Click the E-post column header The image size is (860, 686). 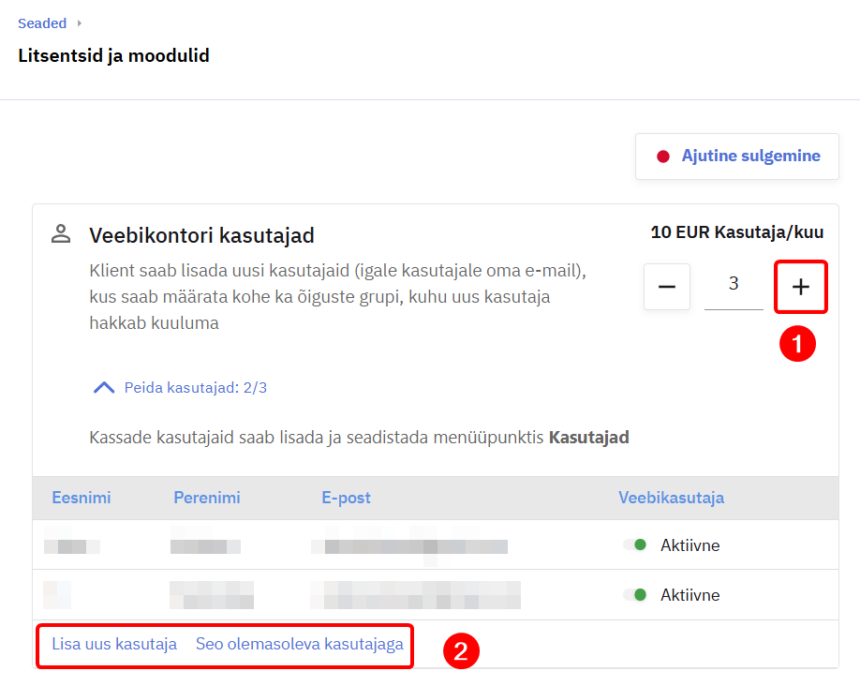click(346, 498)
